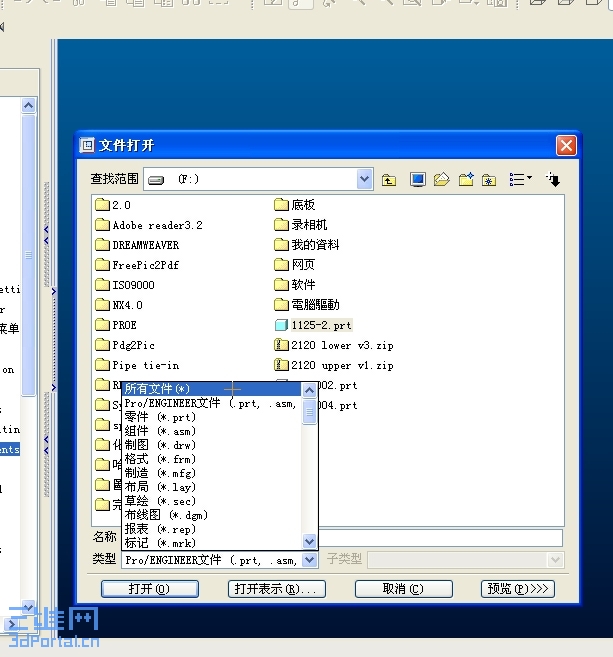The height and width of the screenshot is (657, 613).
Task: Click the 打开(O) button
Action: (x=150, y=589)
